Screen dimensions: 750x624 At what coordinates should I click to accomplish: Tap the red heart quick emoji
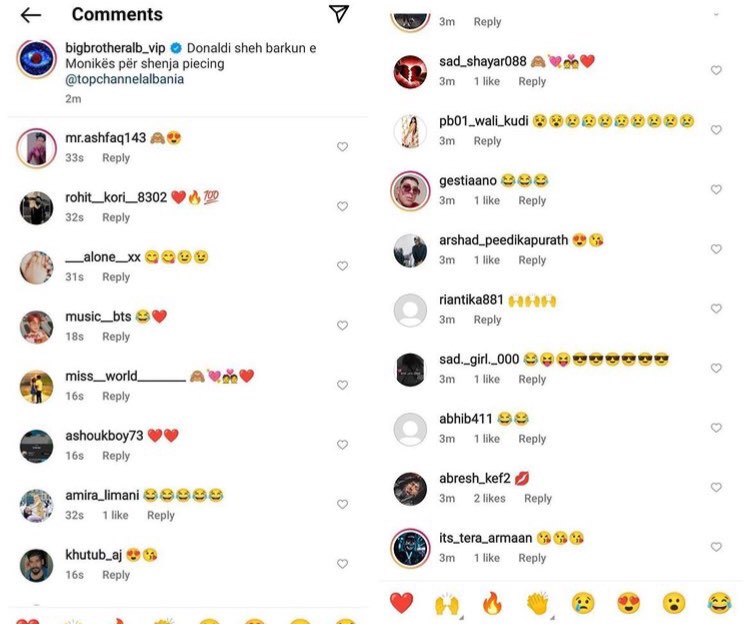point(401,602)
